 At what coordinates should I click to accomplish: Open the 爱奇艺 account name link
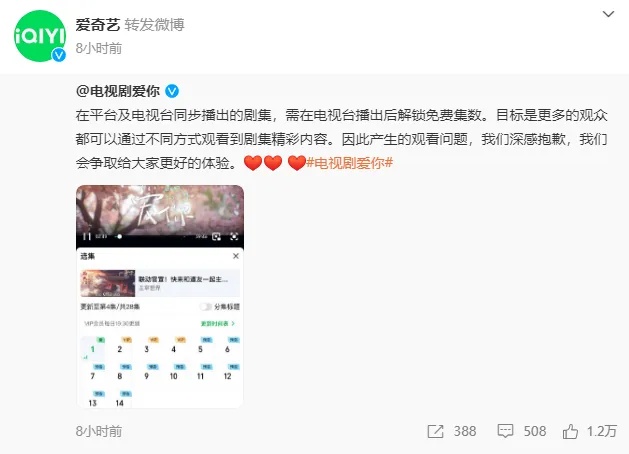click(98, 25)
